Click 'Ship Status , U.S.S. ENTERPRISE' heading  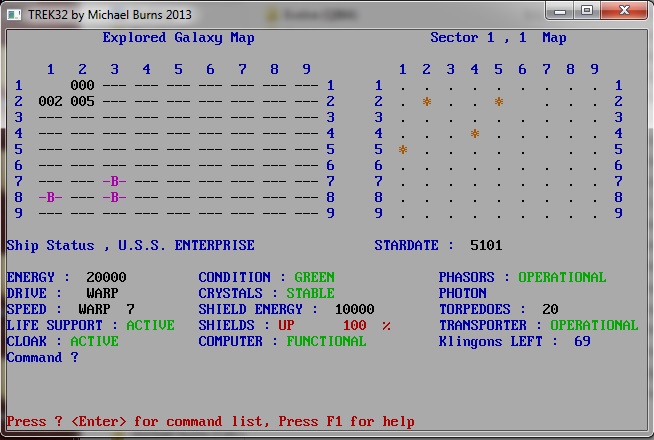pyautogui.click(x=131, y=245)
